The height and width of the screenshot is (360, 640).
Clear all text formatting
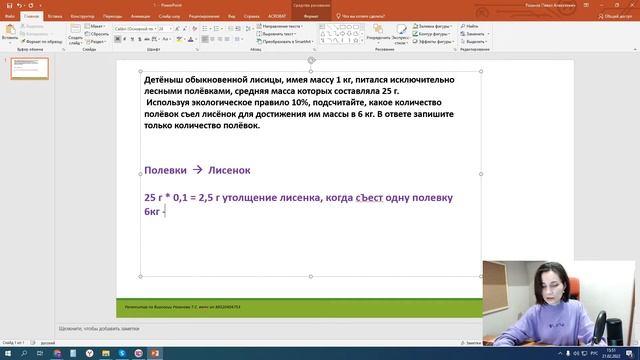[x=195, y=29]
